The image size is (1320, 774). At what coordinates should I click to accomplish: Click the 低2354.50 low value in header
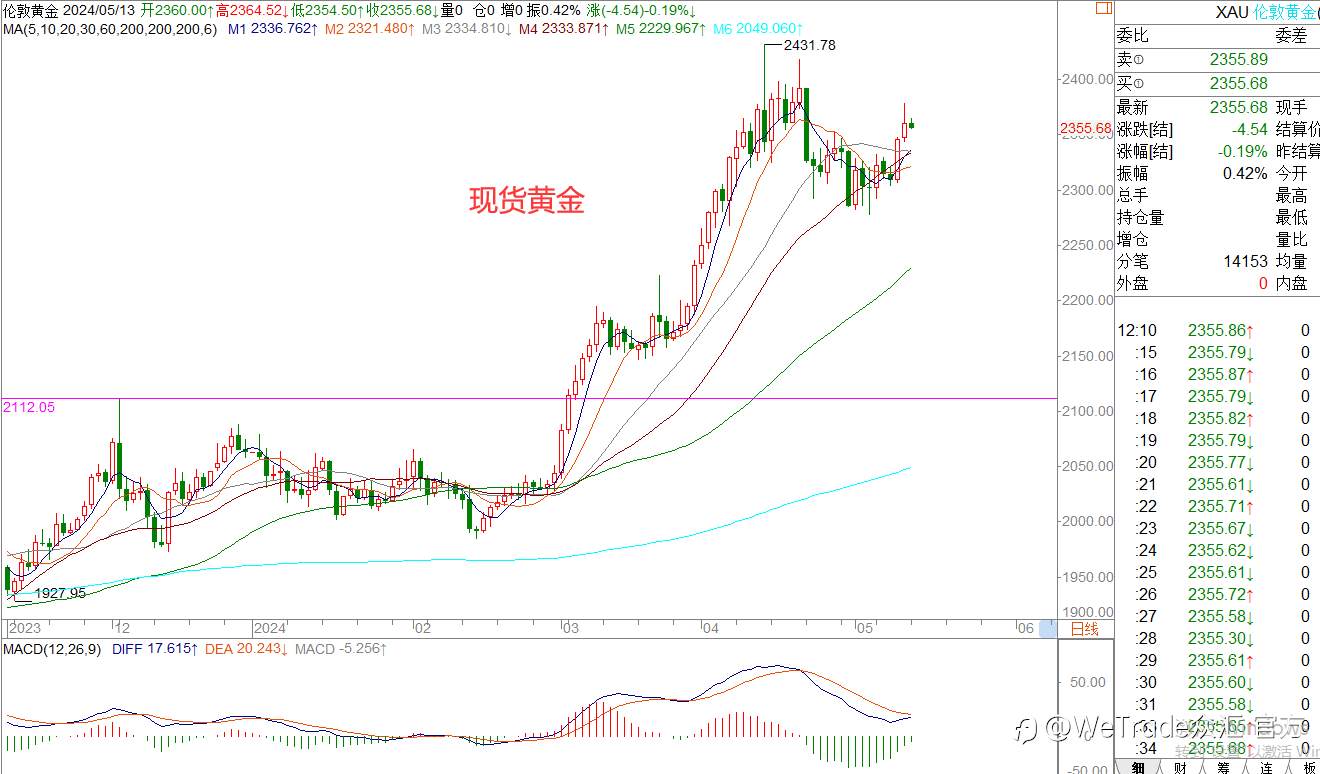pos(327,10)
